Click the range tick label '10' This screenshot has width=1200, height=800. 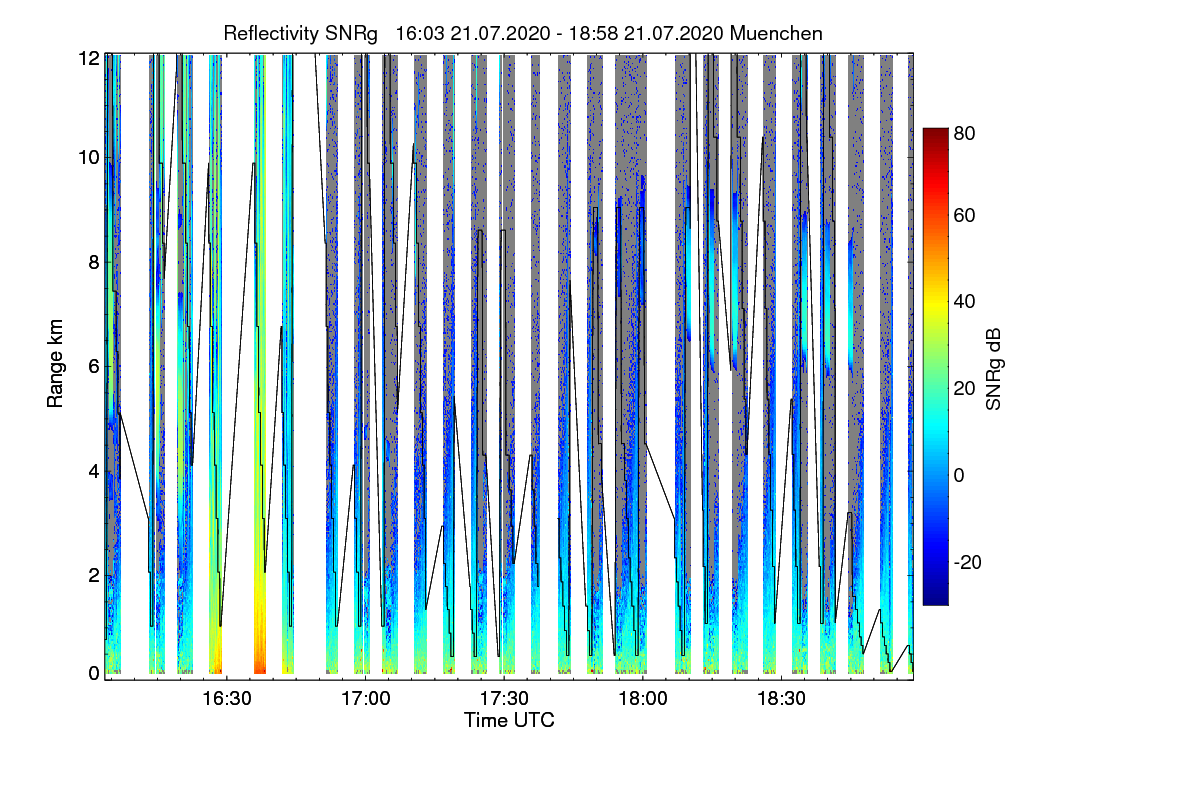89,157
